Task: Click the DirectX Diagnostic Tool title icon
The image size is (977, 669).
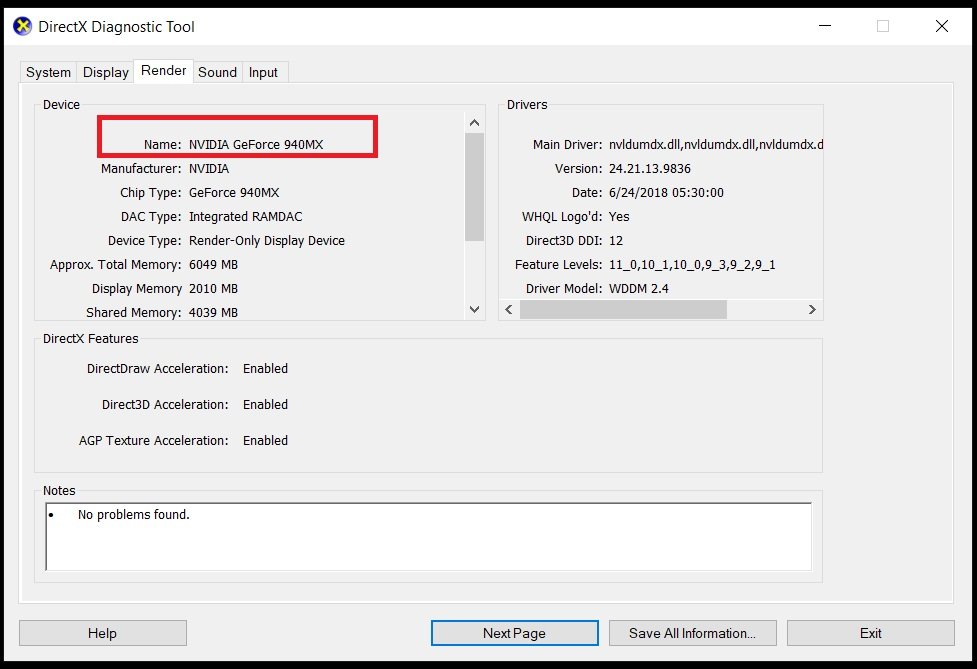Action: point(22,26)
